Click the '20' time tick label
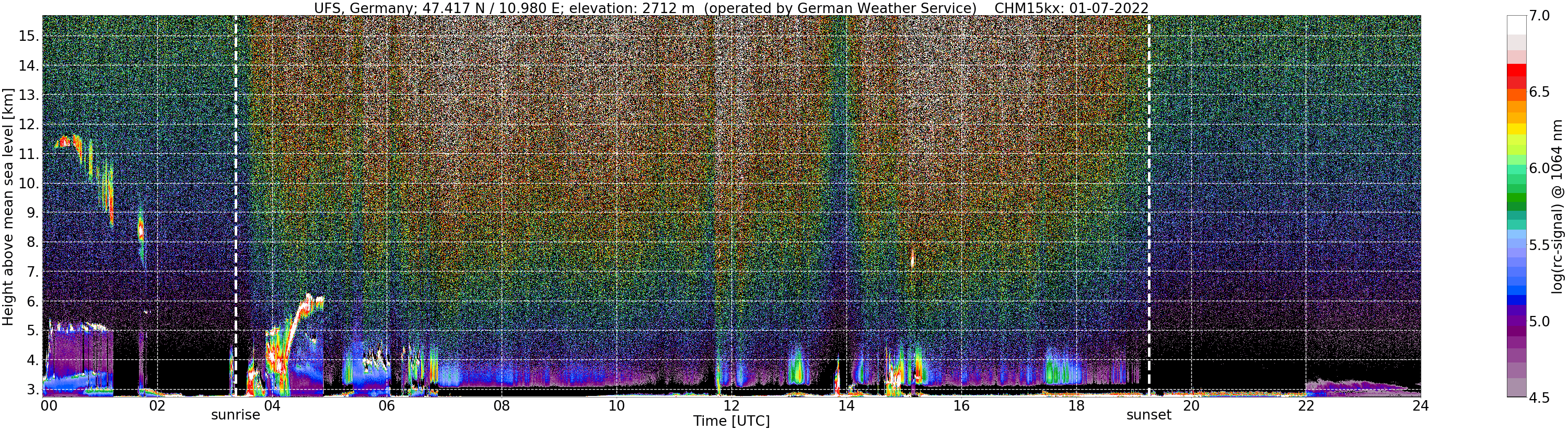Image resolution: width=1568 pixels, height=431 pixels. [1191, 406]
